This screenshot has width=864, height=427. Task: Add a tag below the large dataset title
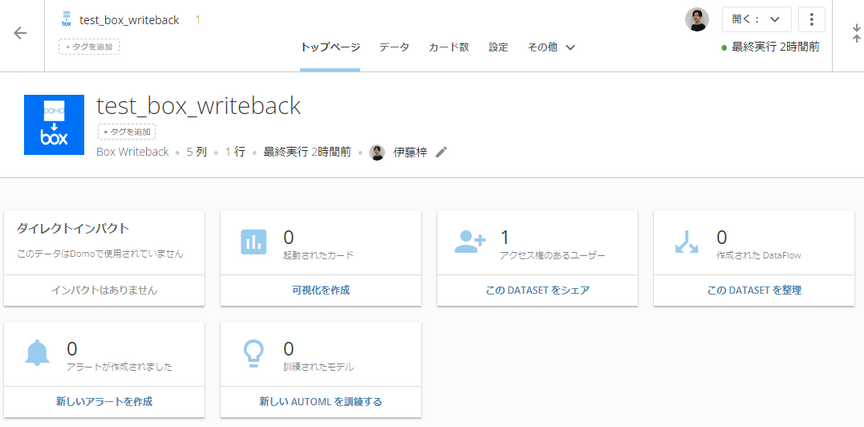pos(127,132)
